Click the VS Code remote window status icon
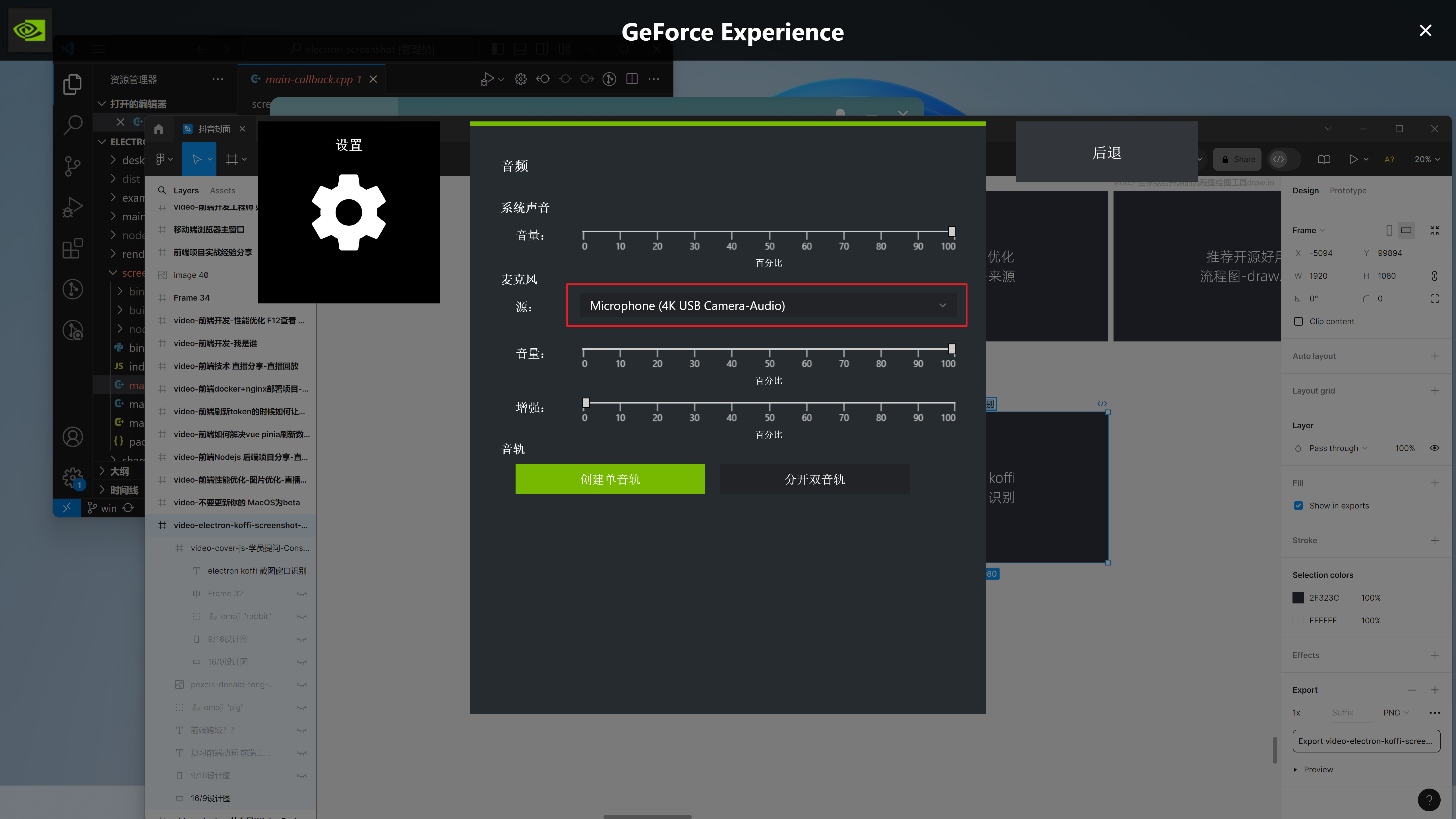 (x=67, y=508)
